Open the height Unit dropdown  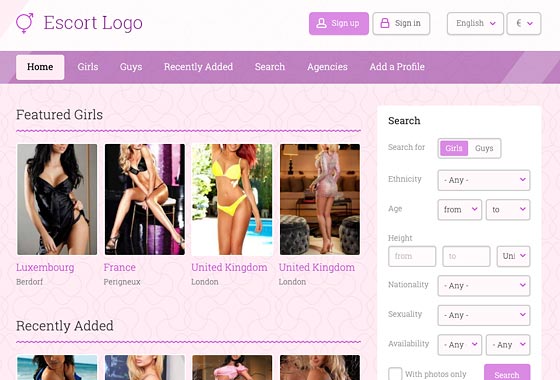point(513,256)
